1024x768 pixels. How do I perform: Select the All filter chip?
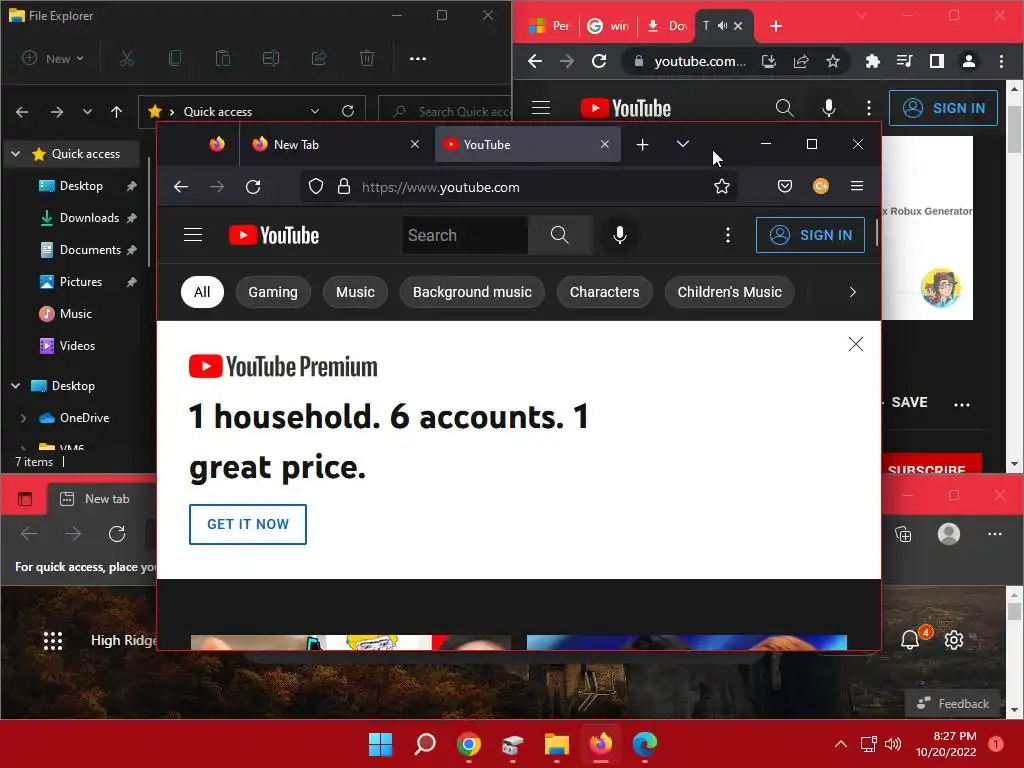coord(202,292)
